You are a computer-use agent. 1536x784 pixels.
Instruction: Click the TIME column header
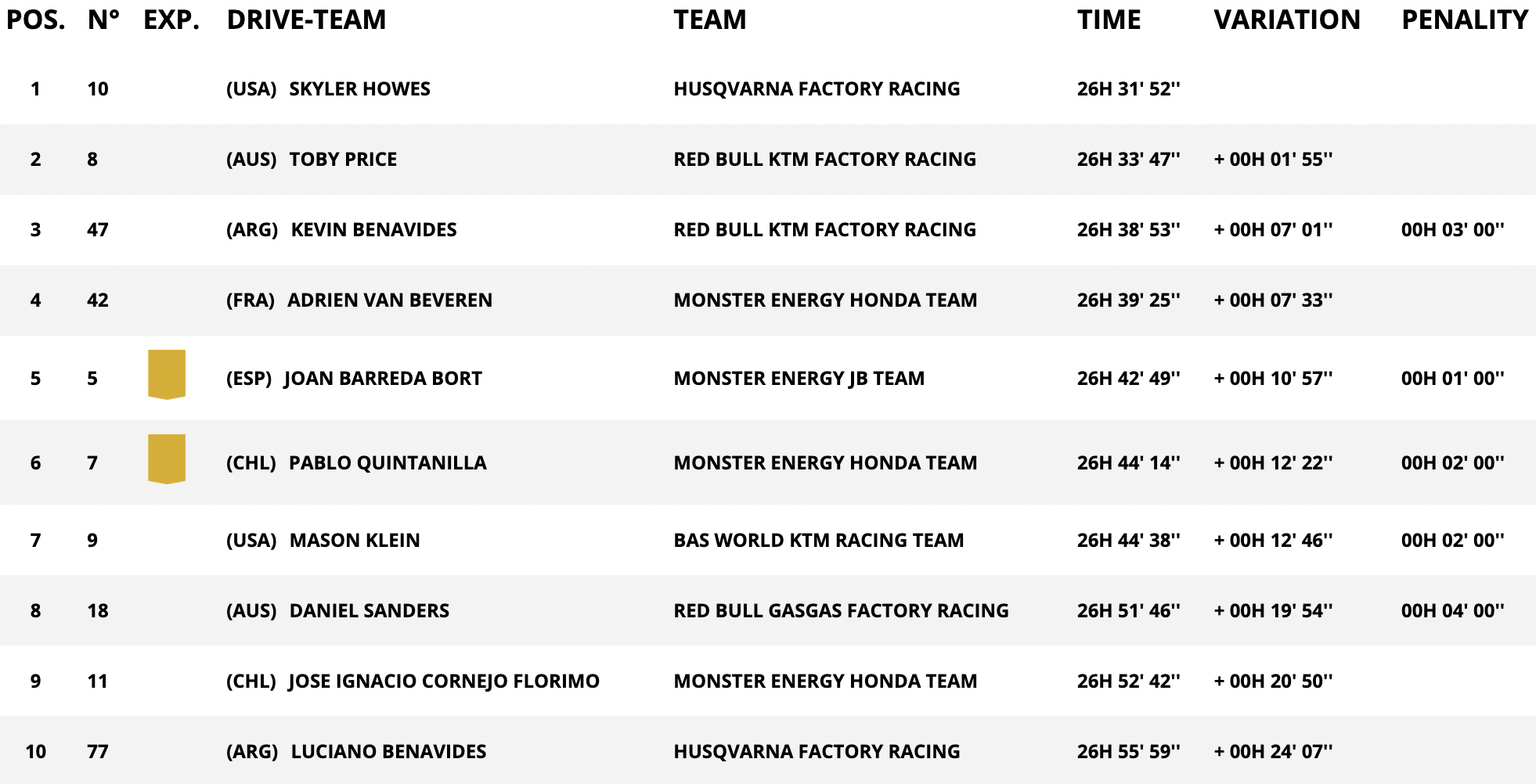coord(1109,20)
